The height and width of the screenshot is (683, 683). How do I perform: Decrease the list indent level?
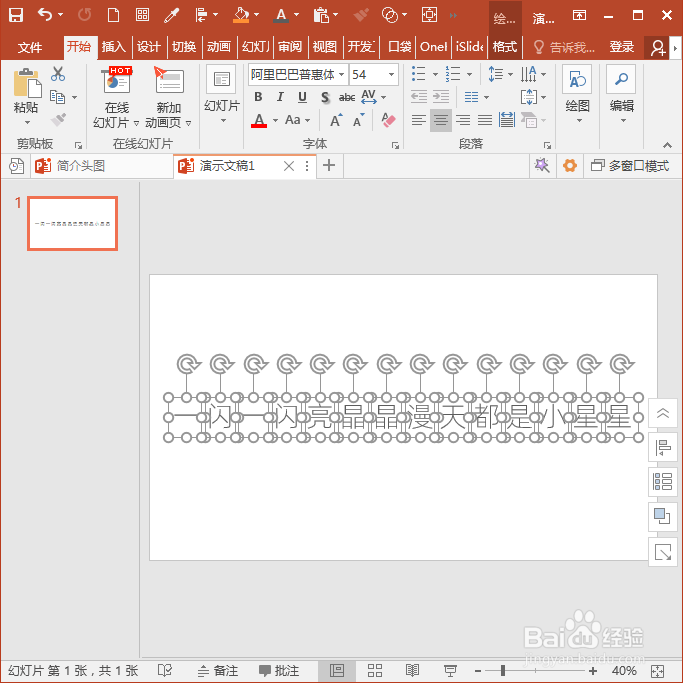click(419, 96)
